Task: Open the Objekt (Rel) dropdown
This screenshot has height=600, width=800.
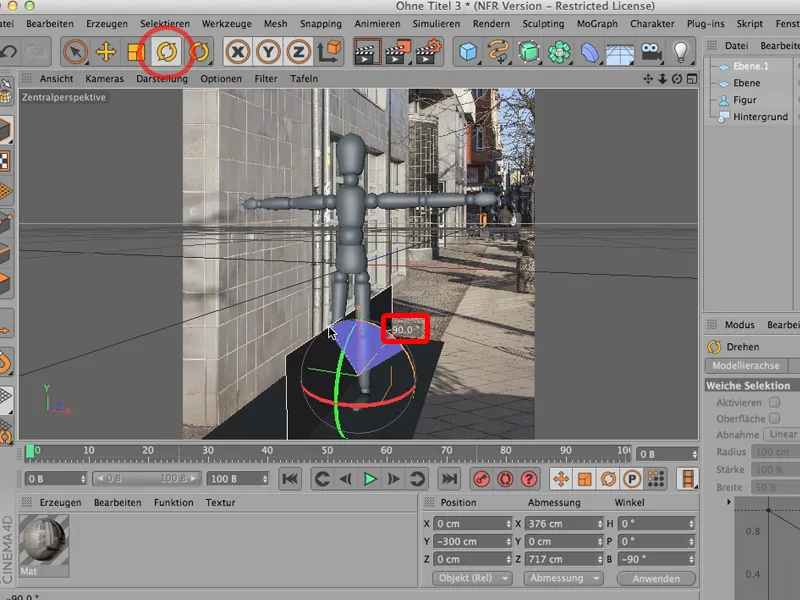Action: tap(472, 578)
